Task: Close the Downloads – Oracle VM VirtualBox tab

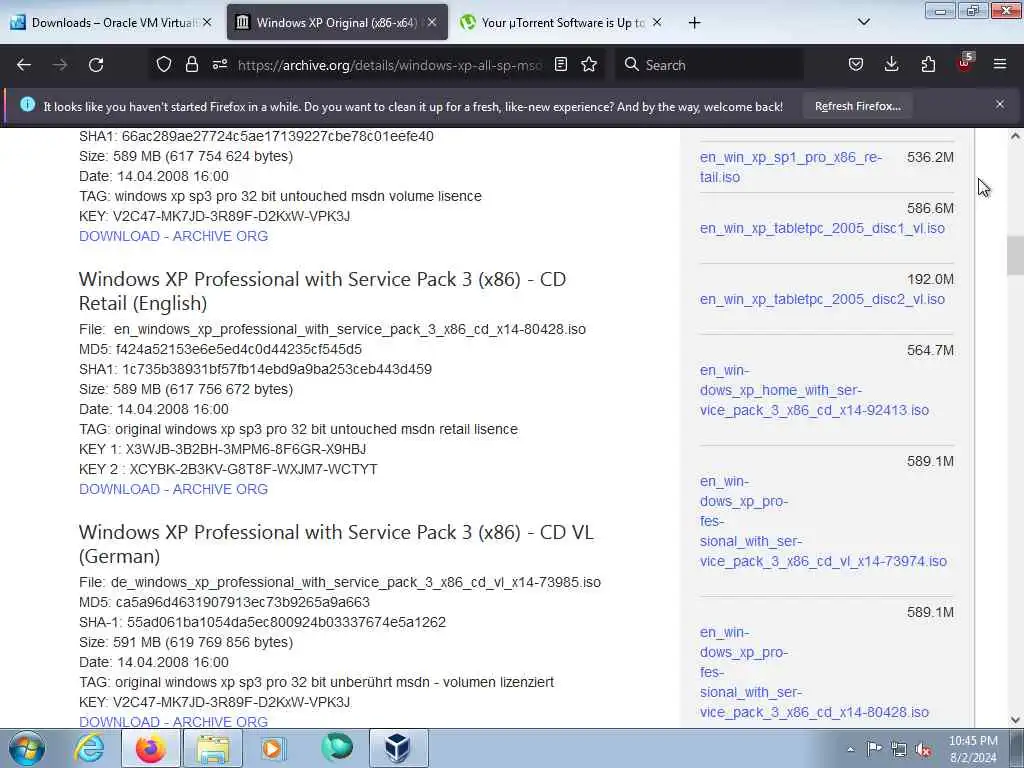Action: (x=207, y=22)
